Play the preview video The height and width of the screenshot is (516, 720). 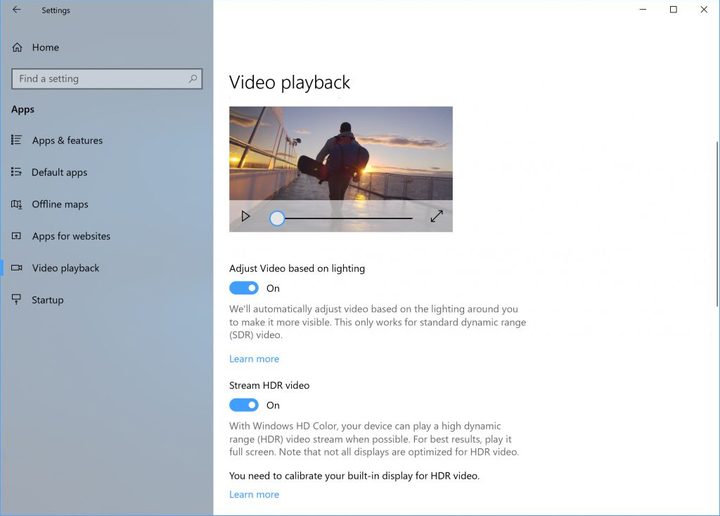[x=246, y=216]
